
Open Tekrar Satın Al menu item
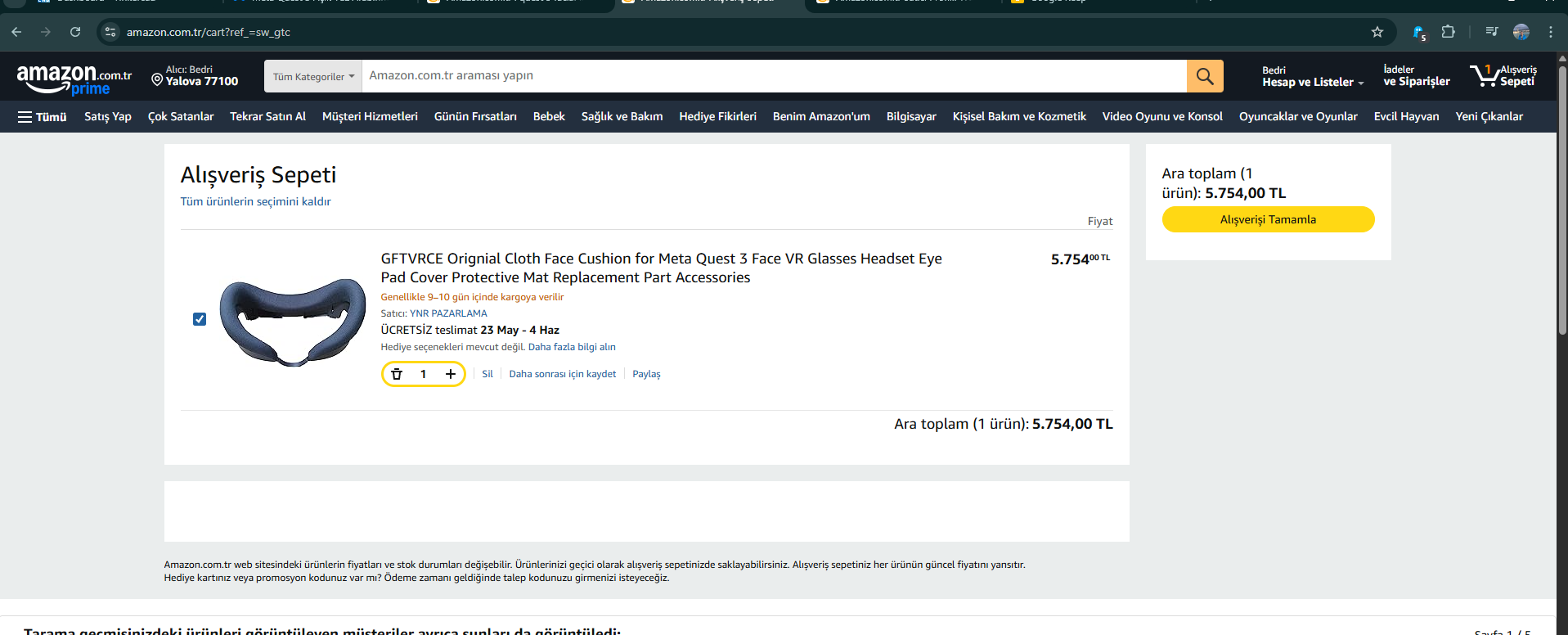[x=267, y=117]
